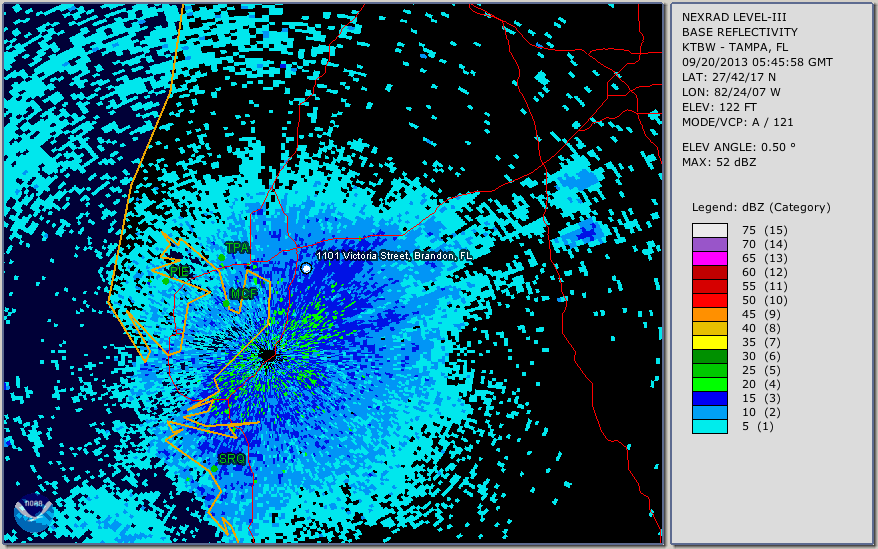Image resolution: width=878 pixels, height=549 pixels.
Task: Click the PIE airport green dot
Action: coord(166,281)
